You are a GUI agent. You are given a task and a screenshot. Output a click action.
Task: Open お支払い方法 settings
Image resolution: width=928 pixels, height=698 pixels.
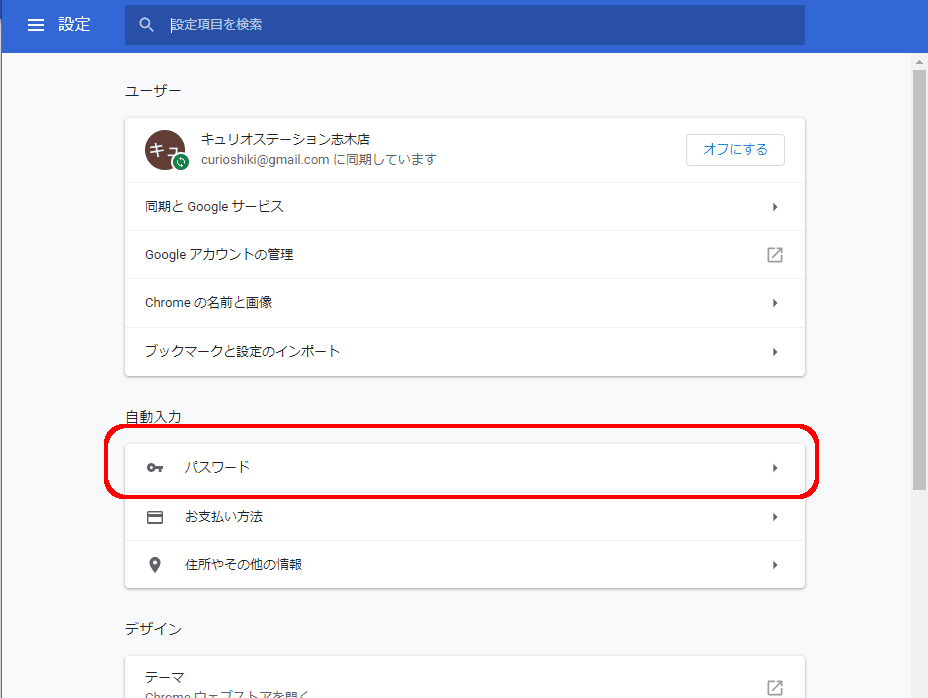(465, 517)
